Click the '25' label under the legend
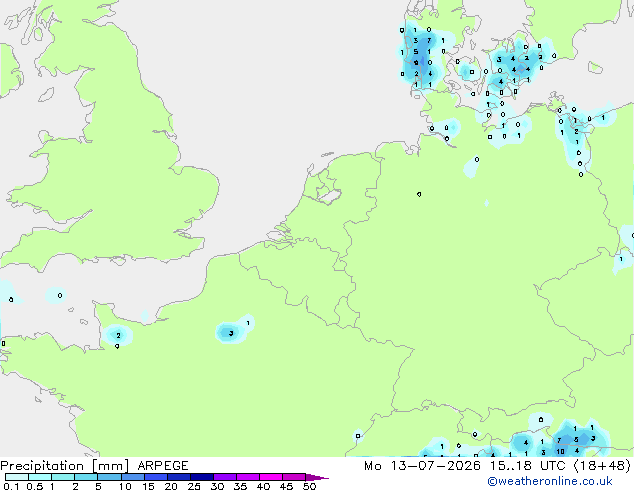 click(194, 486)
